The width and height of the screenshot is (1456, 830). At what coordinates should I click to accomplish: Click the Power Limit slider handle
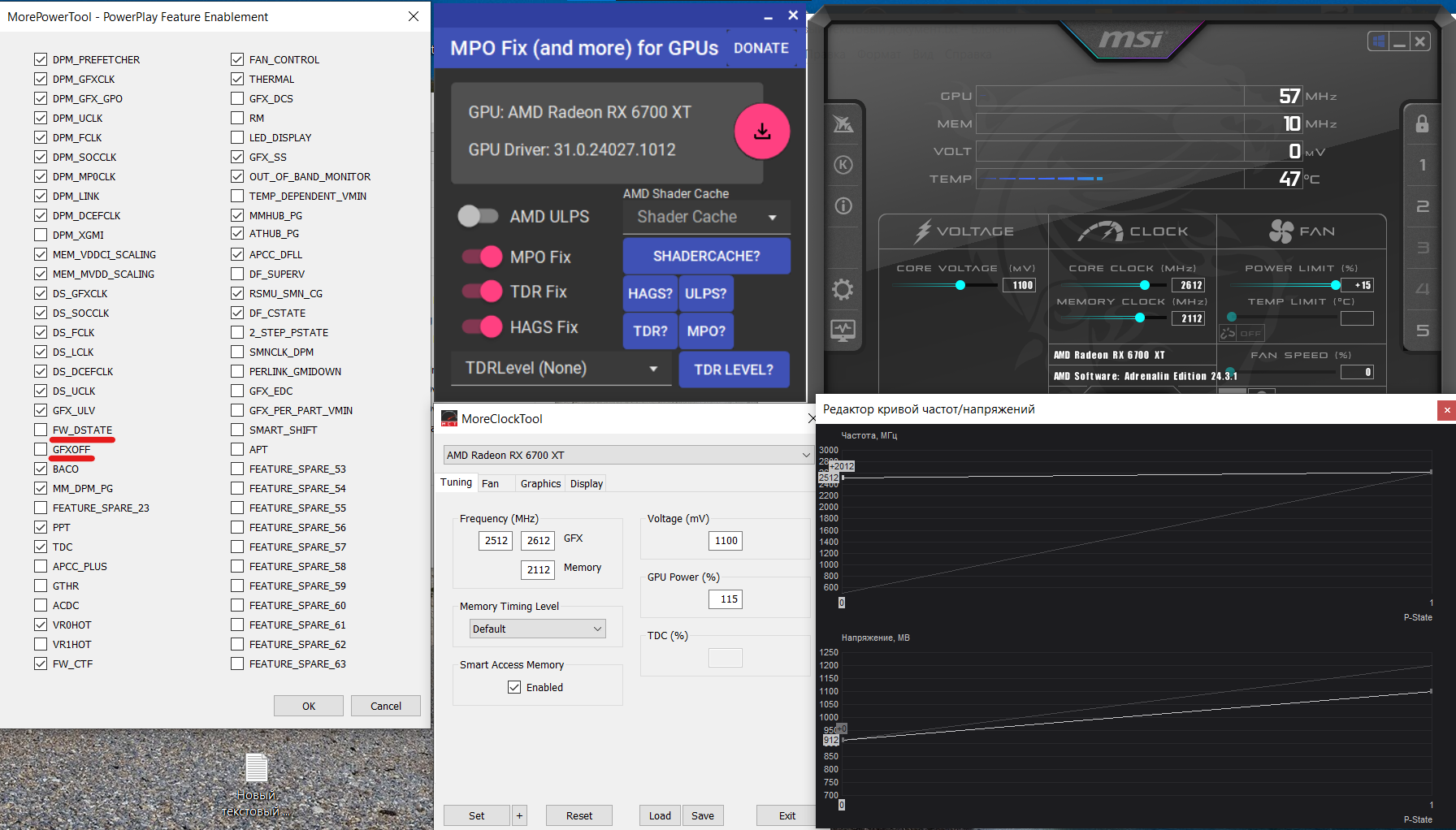coord(1336,285)
